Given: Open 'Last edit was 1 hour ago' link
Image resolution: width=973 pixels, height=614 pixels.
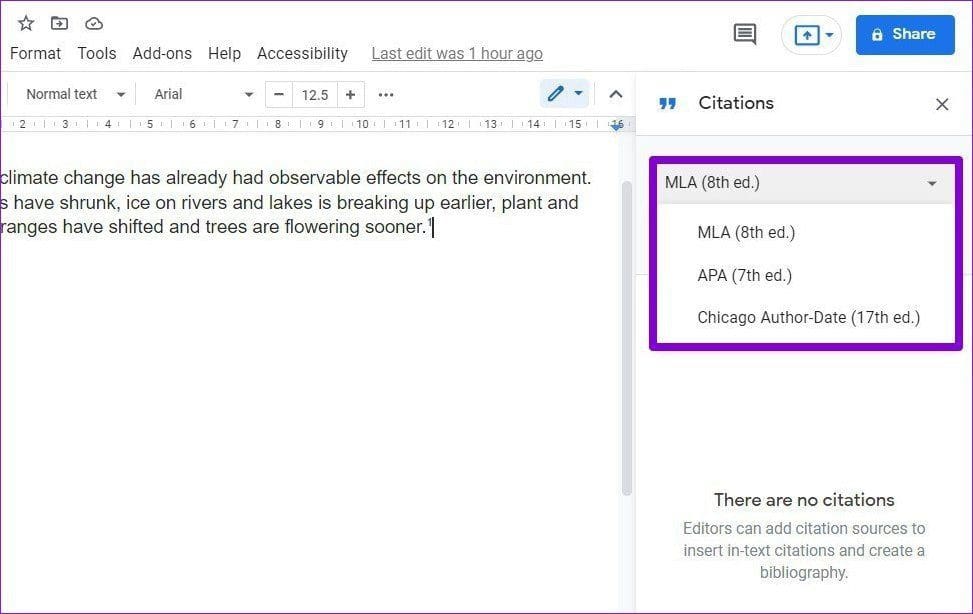Looking at the screenshot, I should pyautogui.click(x=457, y=54).
